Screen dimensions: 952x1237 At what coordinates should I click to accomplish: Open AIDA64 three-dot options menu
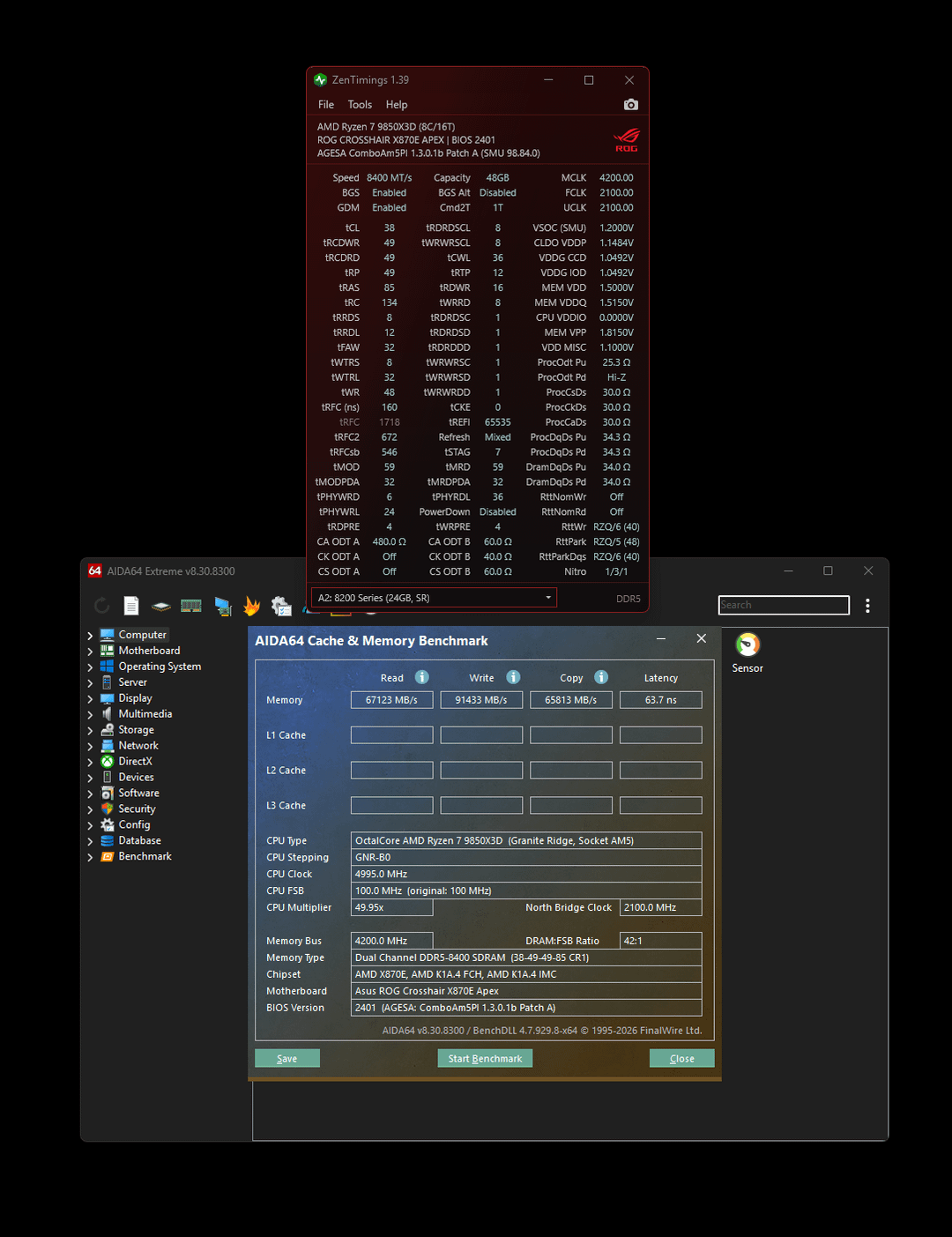coord(867,606)
